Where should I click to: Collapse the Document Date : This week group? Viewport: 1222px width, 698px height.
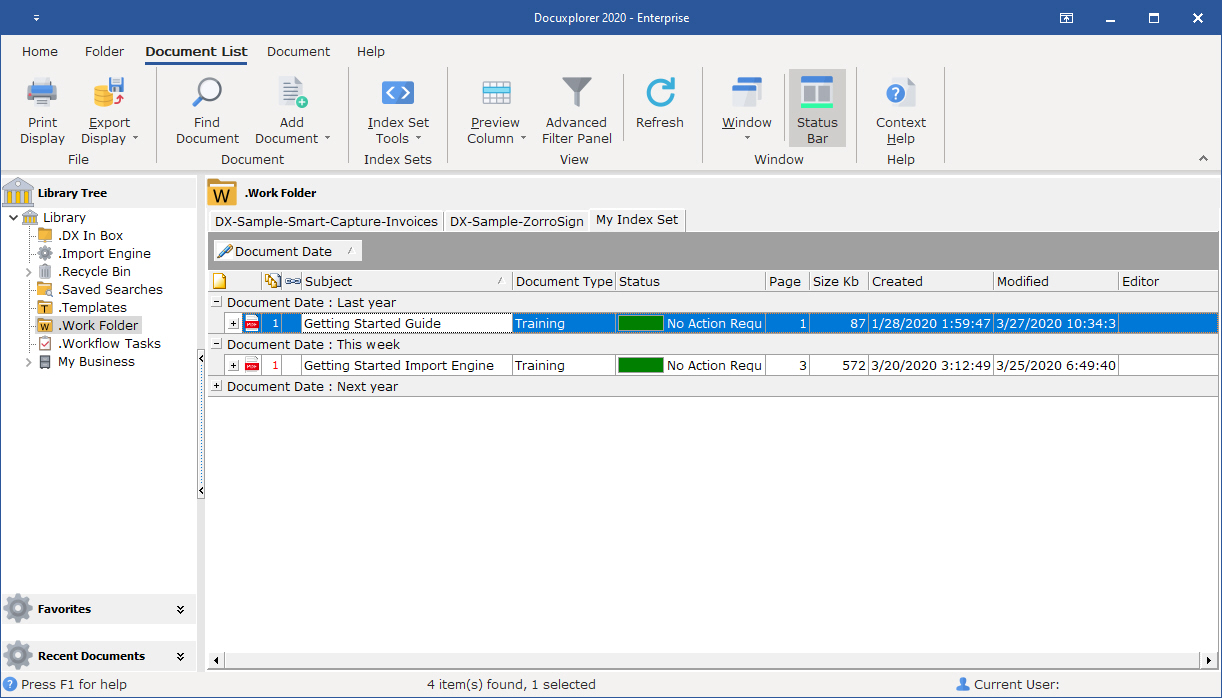coord(217,344)
